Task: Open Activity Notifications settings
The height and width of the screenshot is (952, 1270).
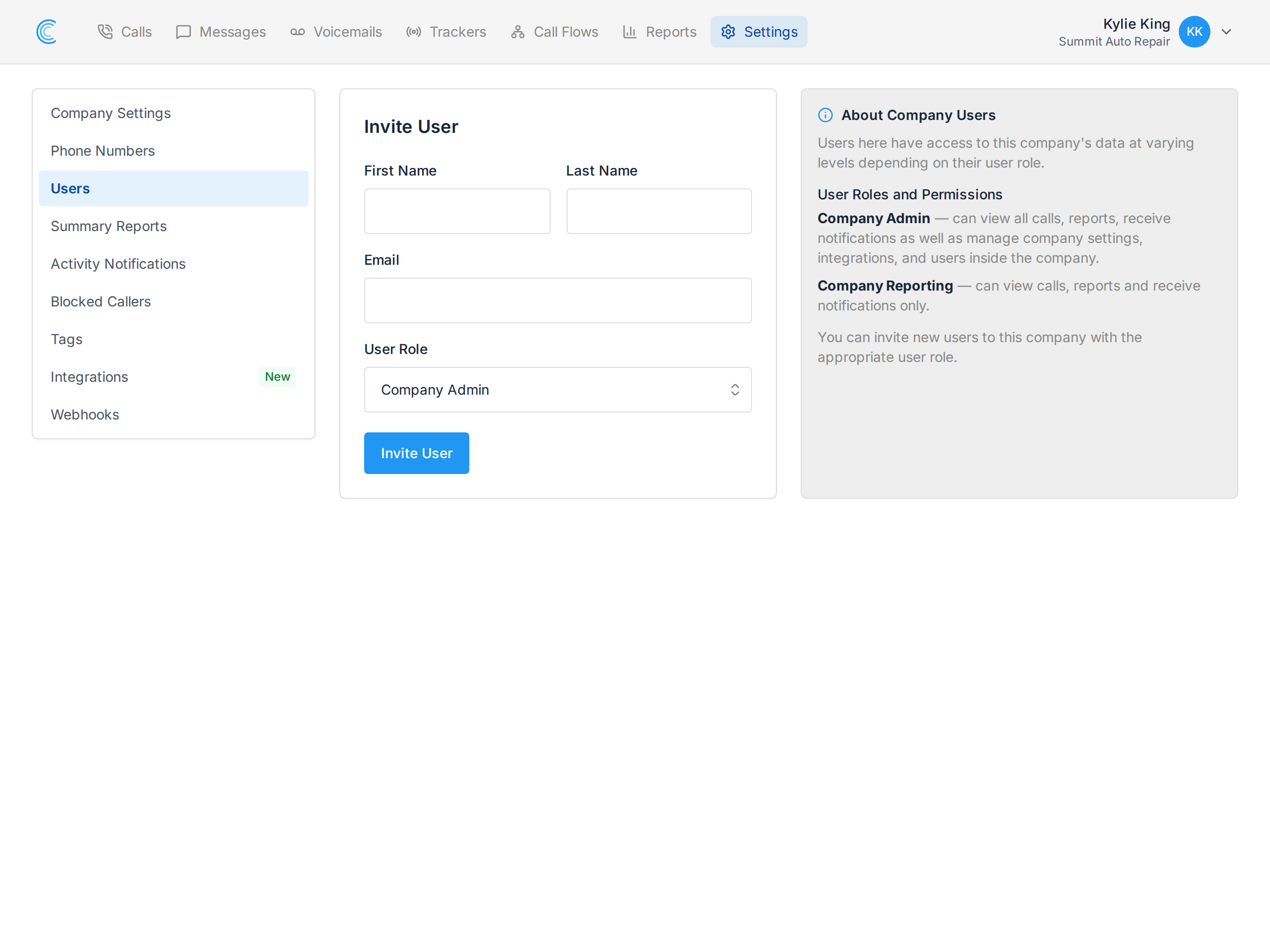Action: pos(174,264)
